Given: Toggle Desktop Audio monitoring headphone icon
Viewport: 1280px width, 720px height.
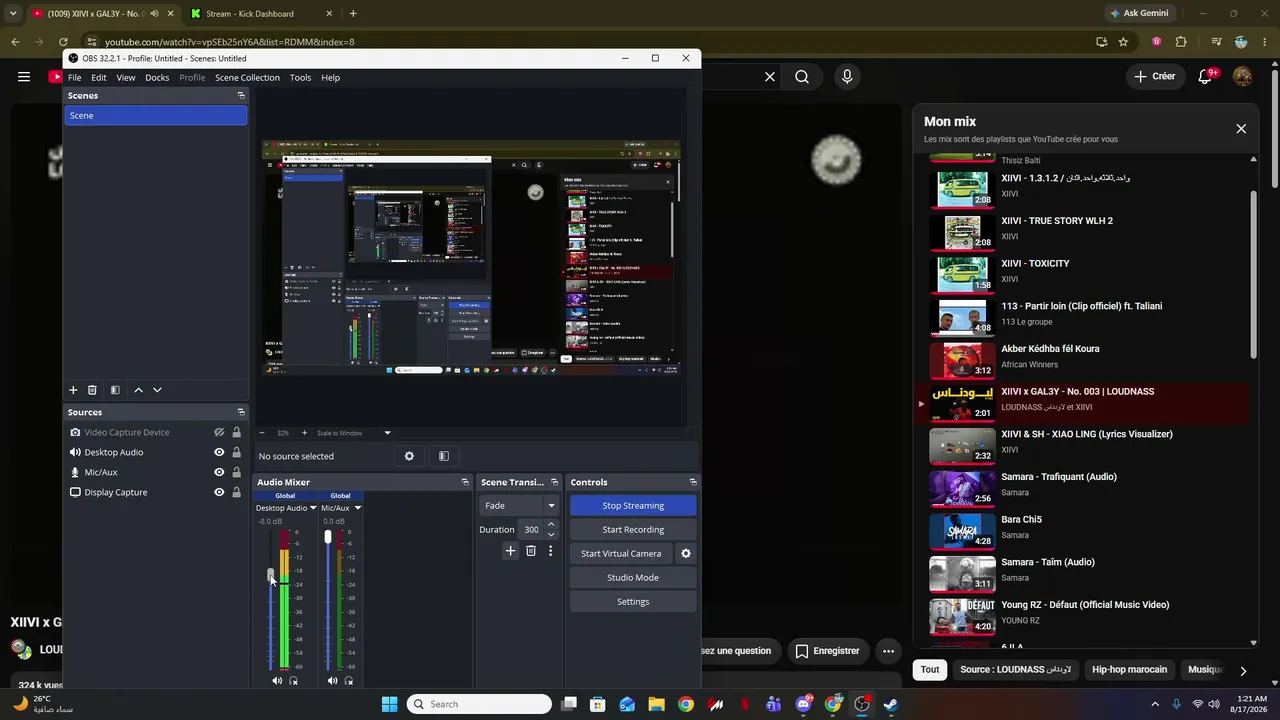Looking at the screenshot, I should pos(293,681).
